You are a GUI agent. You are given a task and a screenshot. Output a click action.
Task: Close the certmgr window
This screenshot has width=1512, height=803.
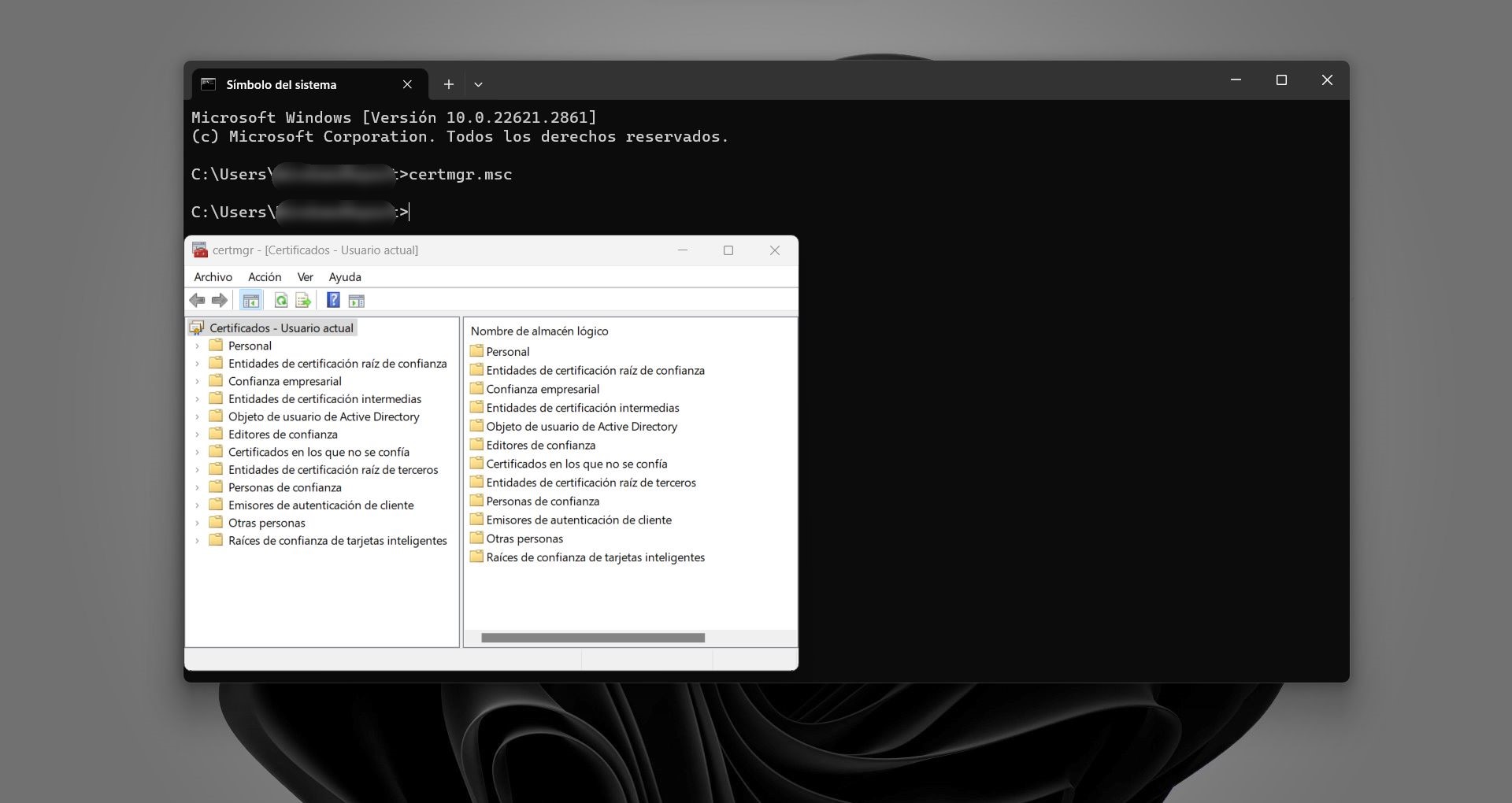775,250
